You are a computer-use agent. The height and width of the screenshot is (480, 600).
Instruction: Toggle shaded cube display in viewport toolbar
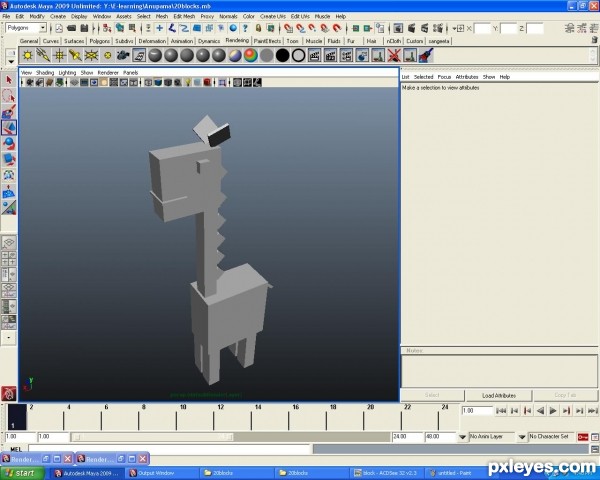pos(158,82)
